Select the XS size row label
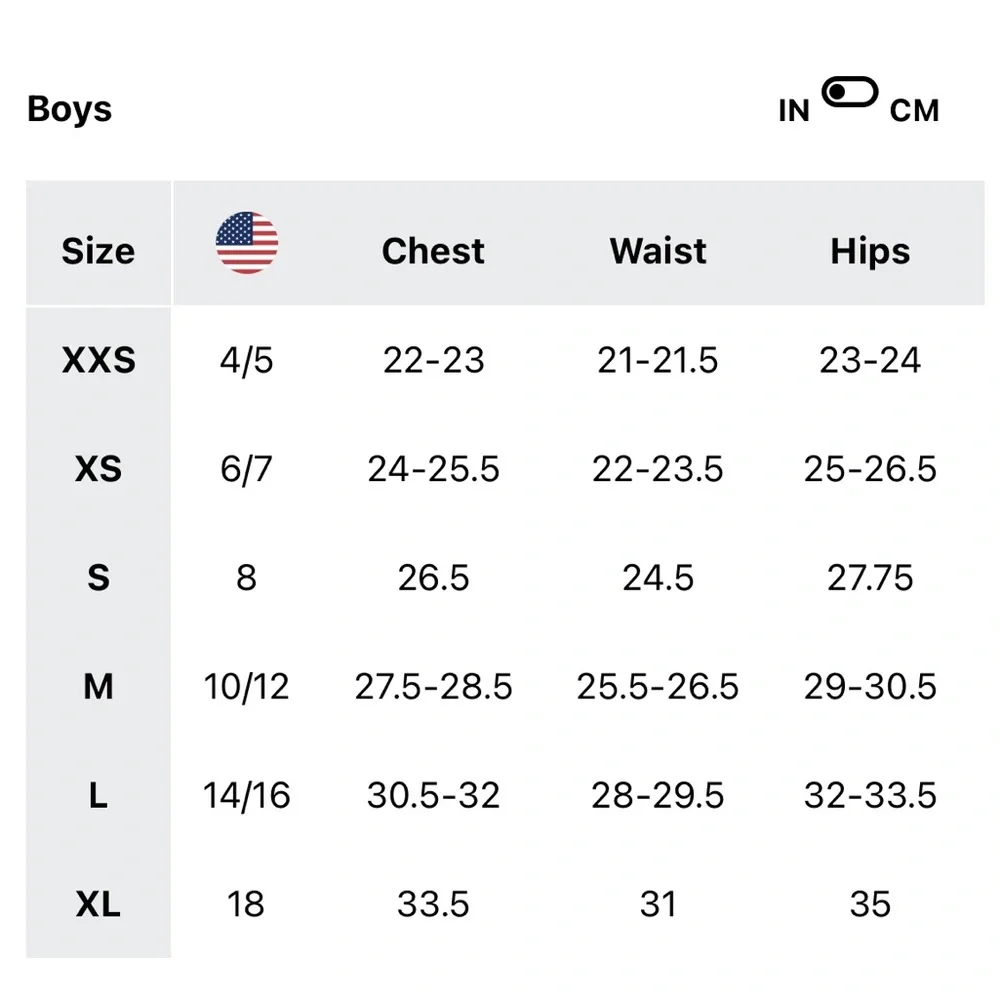This screenshot has height=1000, width=1000. (98, 469)
